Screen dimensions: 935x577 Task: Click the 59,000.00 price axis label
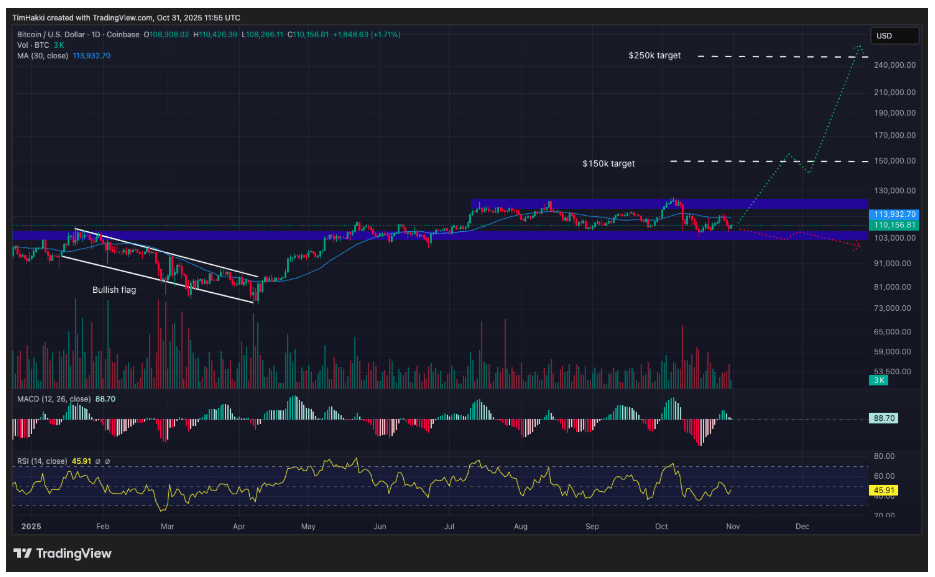(x=894, y=352)
